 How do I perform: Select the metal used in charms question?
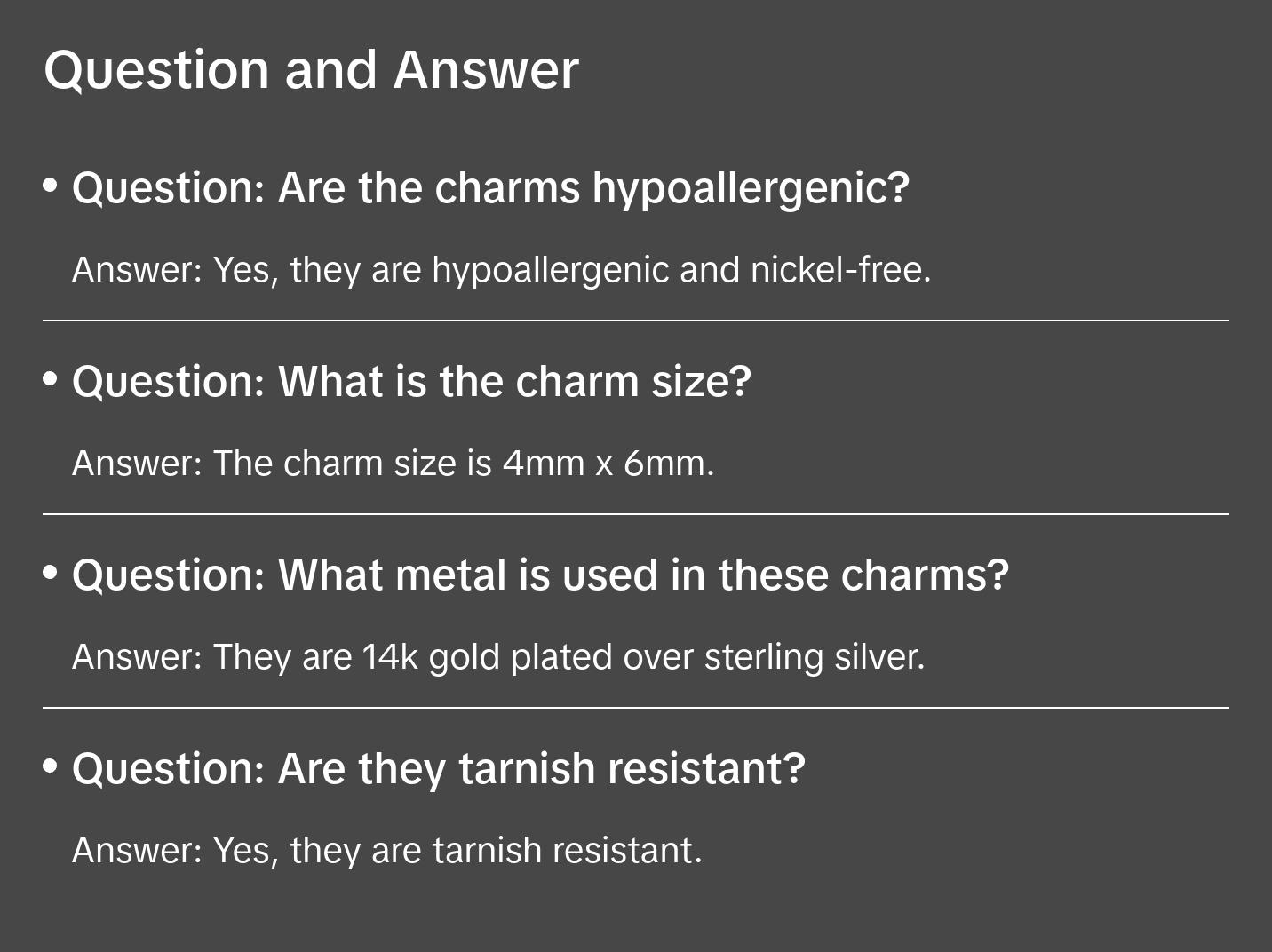540,575
